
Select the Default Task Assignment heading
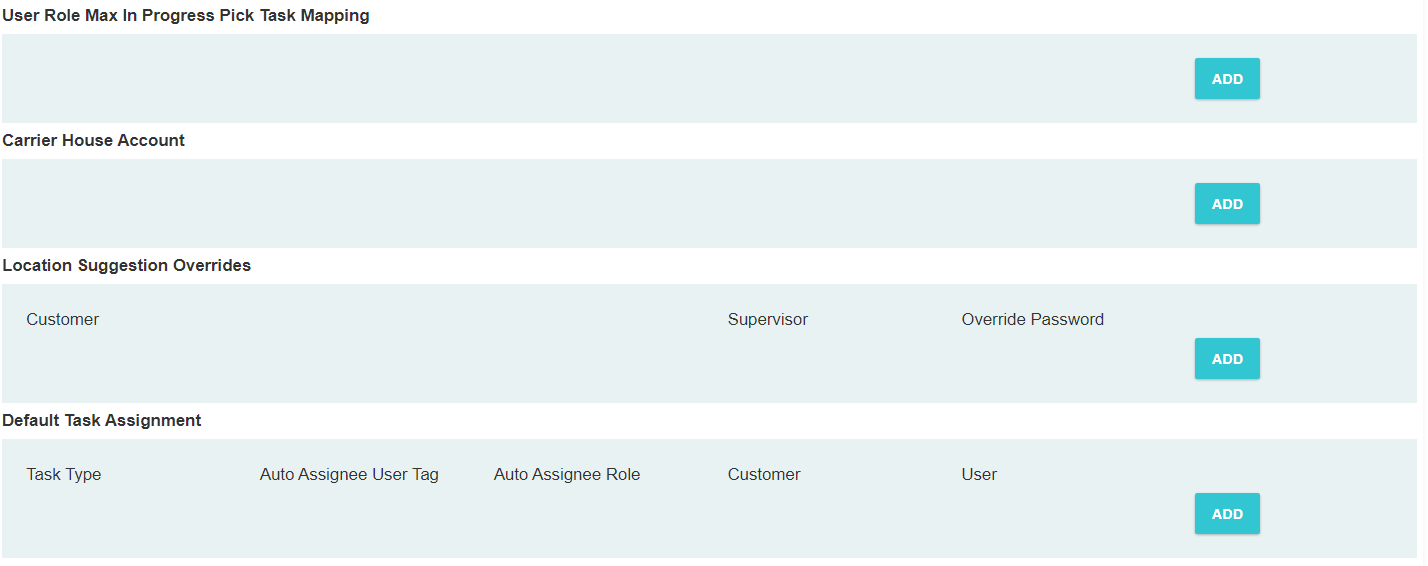coord(102,421)
